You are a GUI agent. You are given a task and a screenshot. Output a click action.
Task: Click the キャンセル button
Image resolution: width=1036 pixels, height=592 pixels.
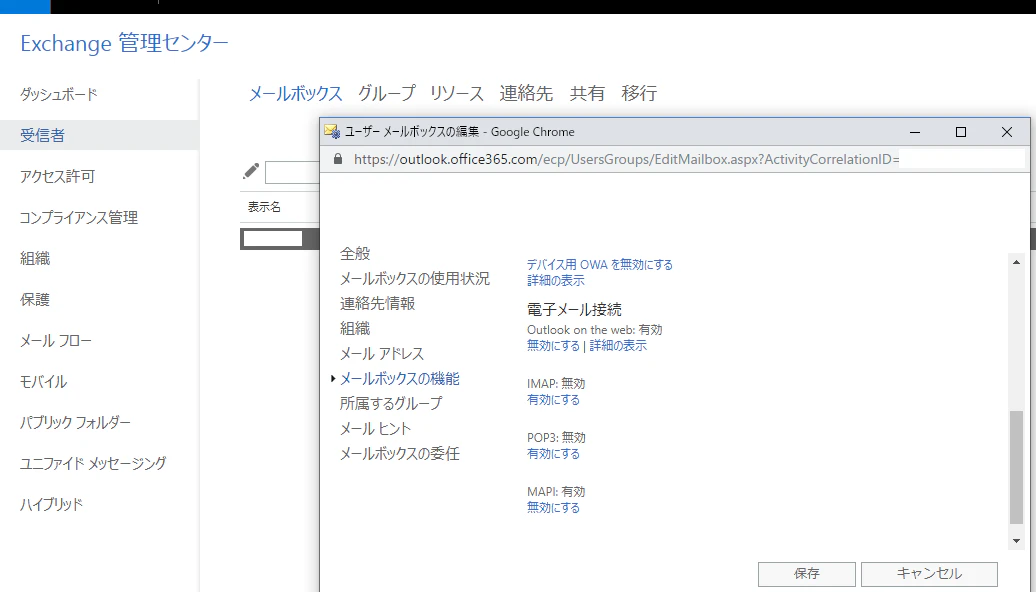[x=929, y=574]
